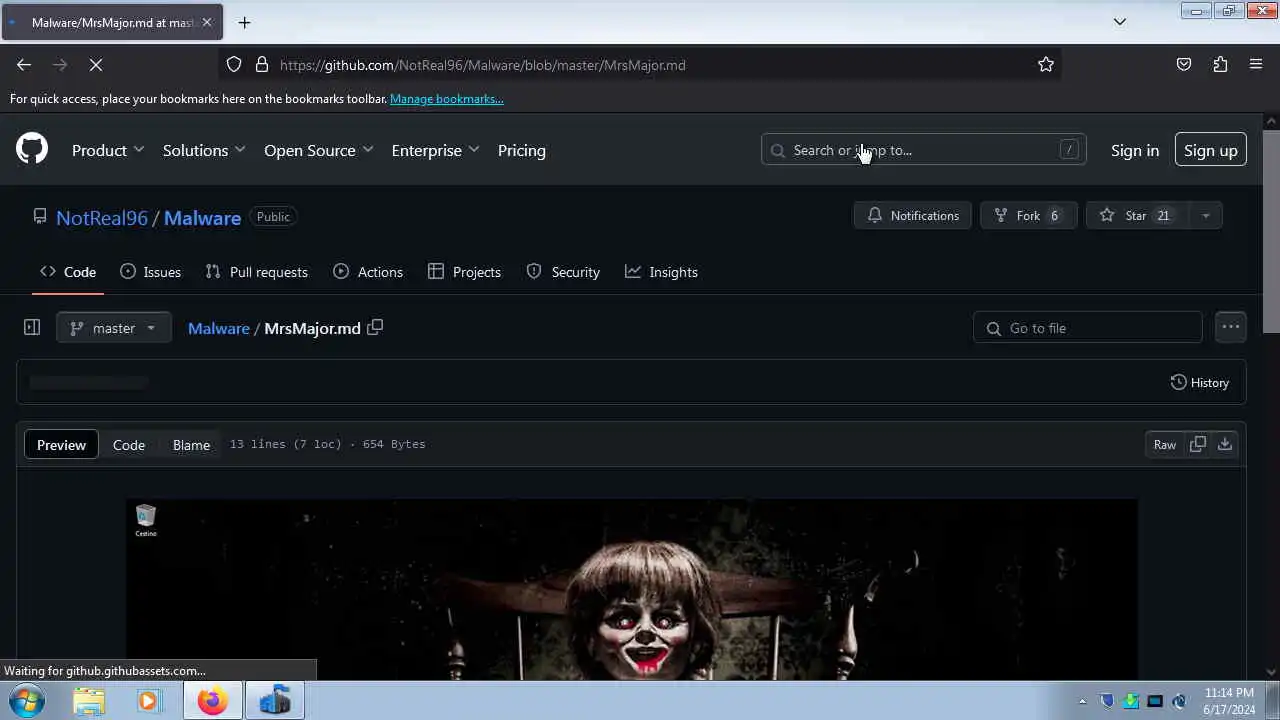Expand the Solutions menu
This screenshot has width=1280, height=720.
pos(204,150)
